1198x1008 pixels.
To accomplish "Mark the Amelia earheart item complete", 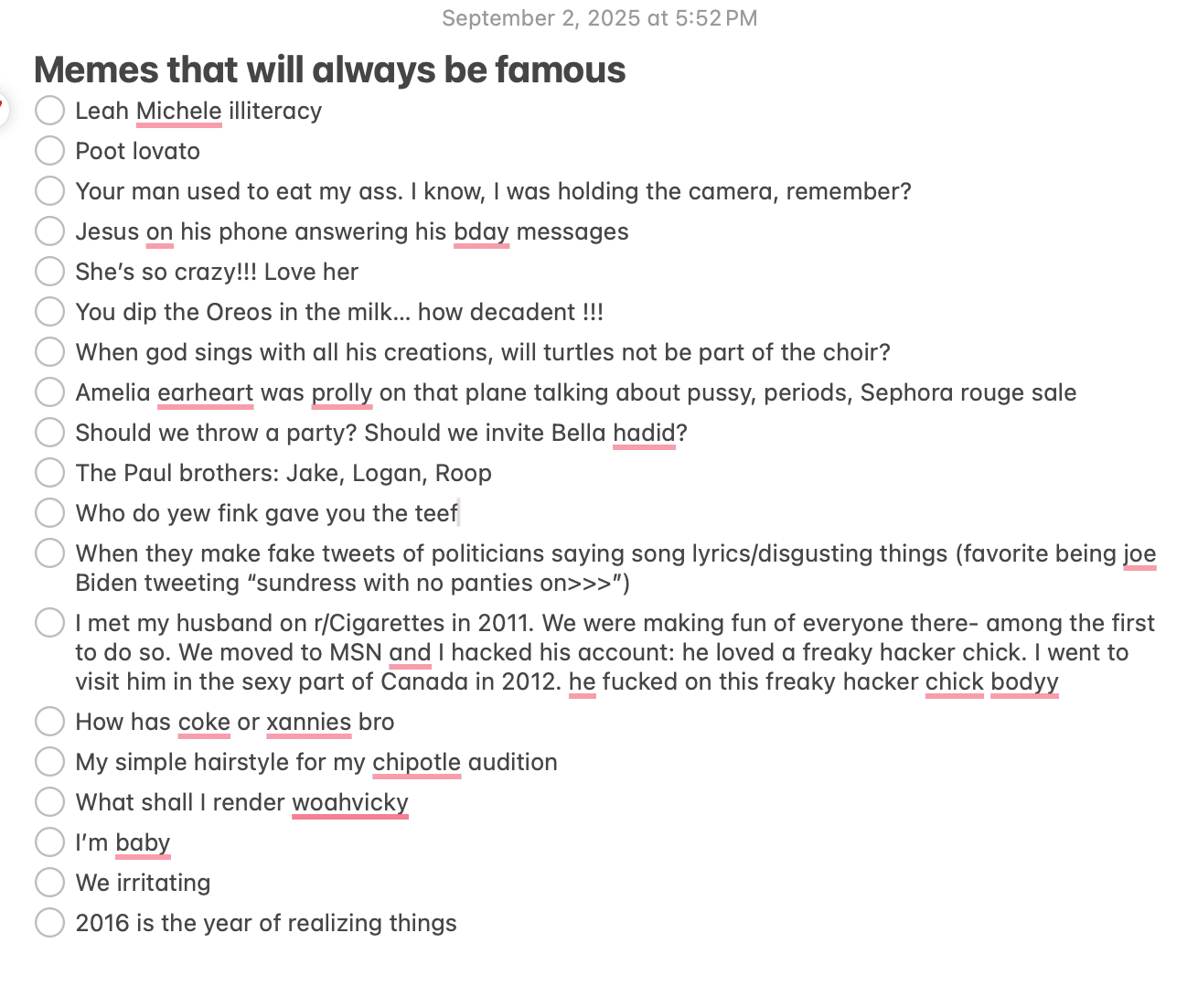I will (49, 392).
